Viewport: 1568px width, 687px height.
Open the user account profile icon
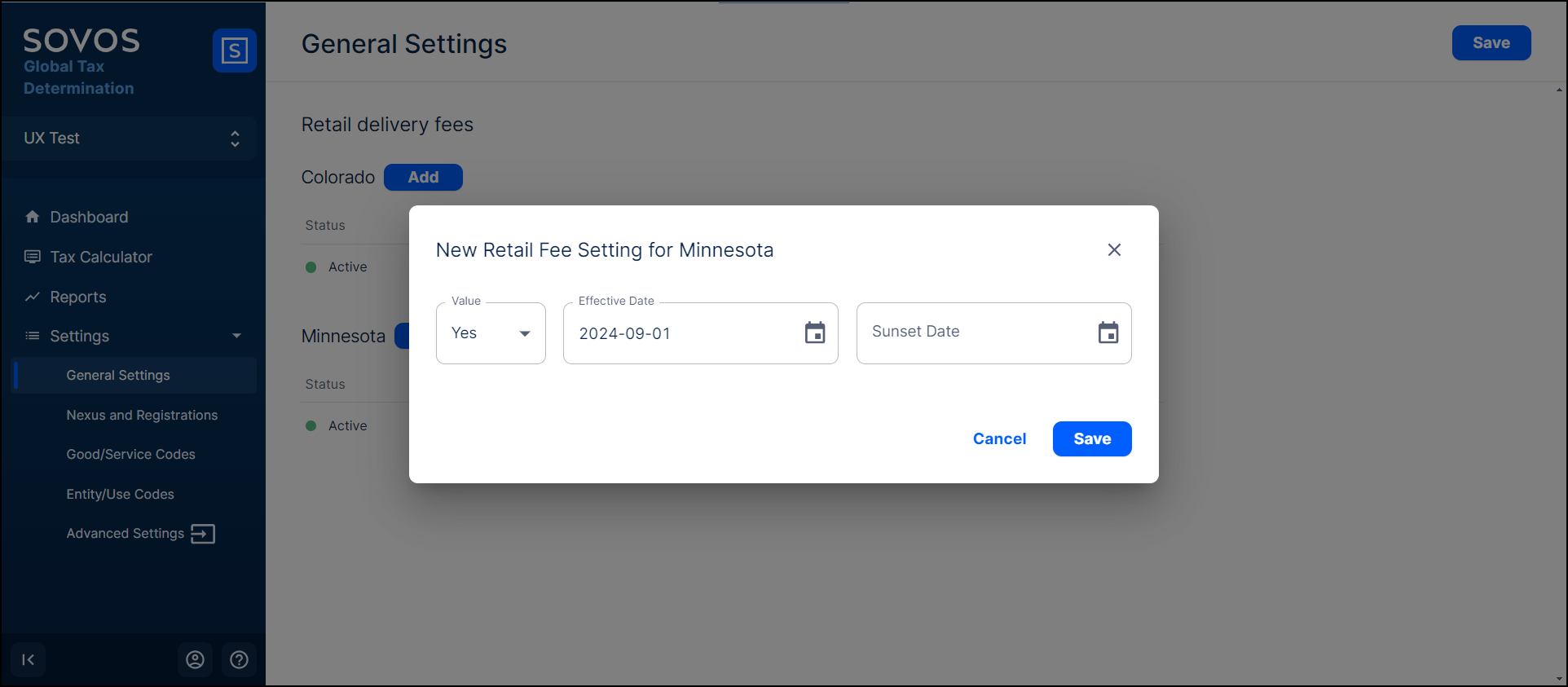195,660
